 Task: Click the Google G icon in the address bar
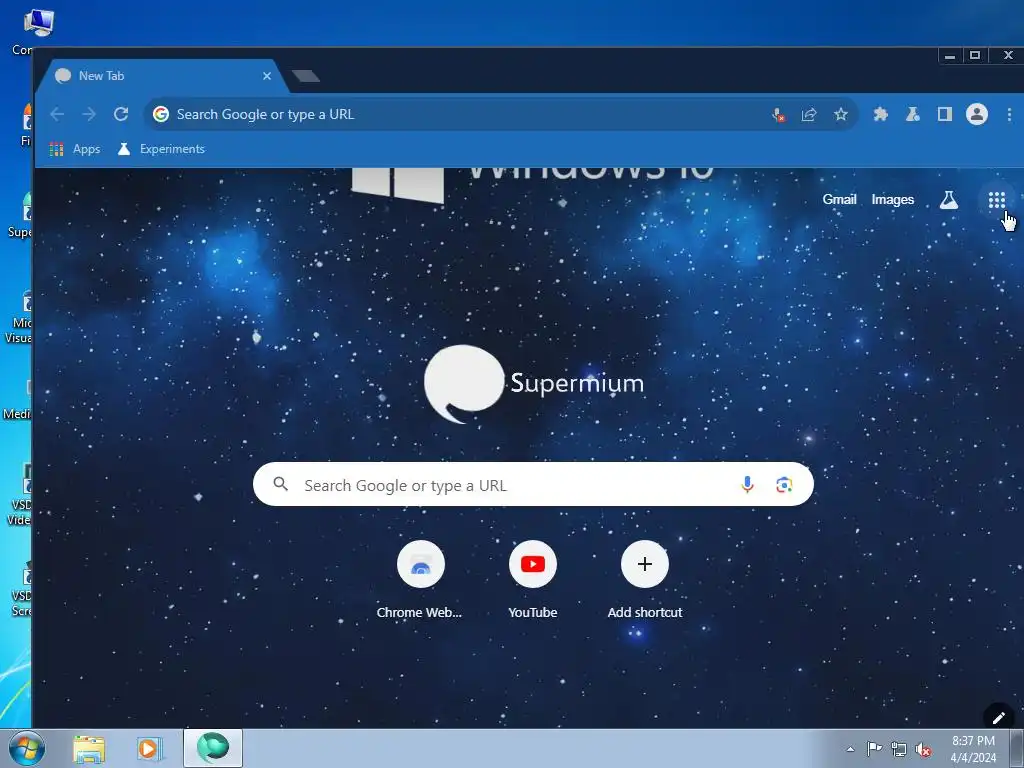pos(161,114)
